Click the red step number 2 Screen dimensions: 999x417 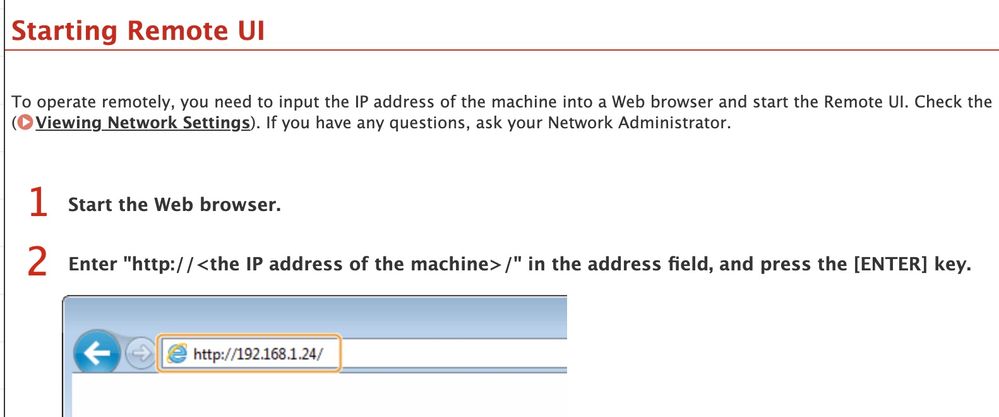37,262
